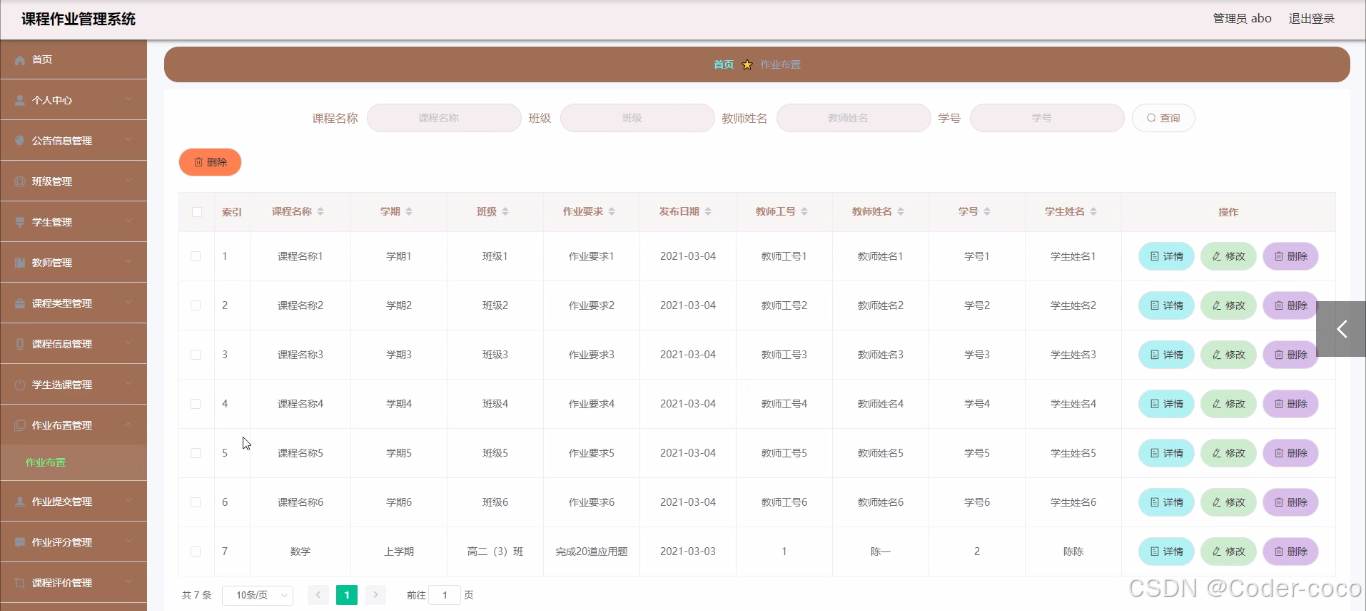This screenshot has height=611, width=1366.
Task: Click the icon beside 学生管理
Action: pos(20,222)
